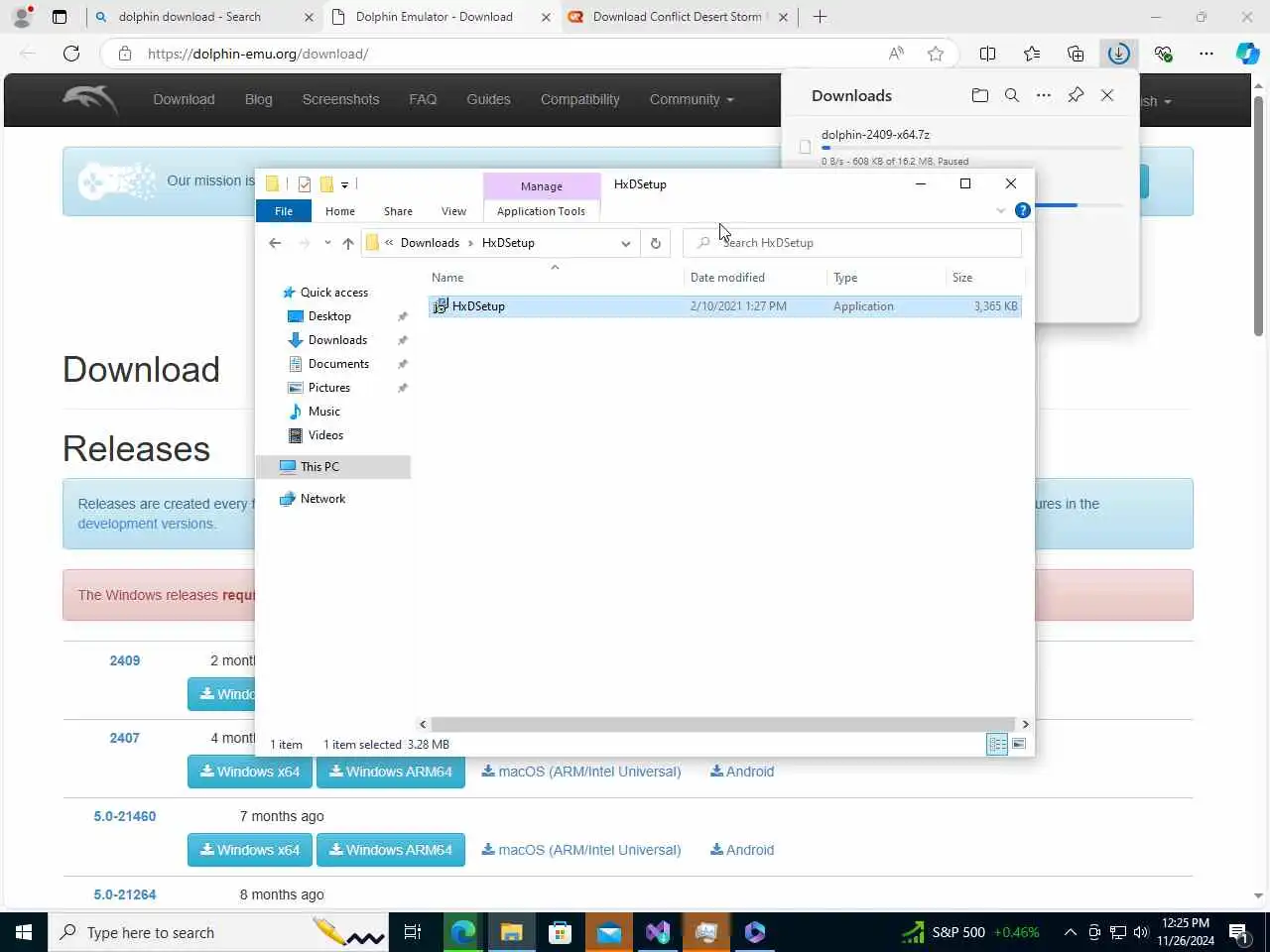Click Edge Downloads toolbar button
1270x952 pixels.
pos(1119,54)
